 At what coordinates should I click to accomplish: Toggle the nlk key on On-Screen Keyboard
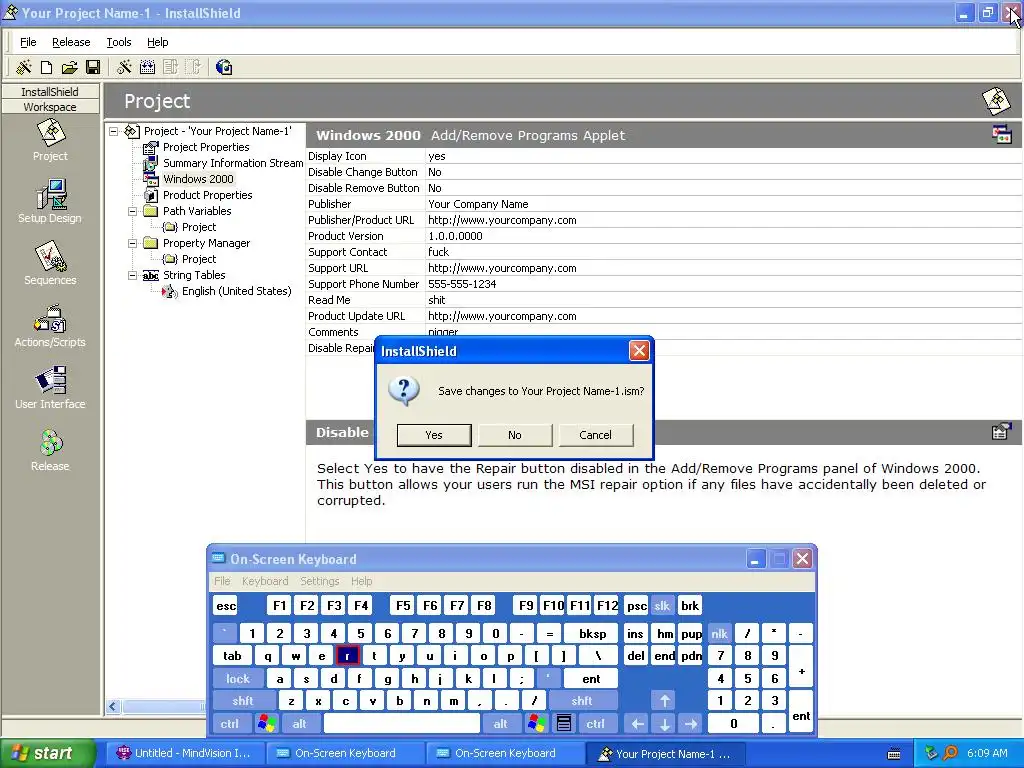coord(719,633)
